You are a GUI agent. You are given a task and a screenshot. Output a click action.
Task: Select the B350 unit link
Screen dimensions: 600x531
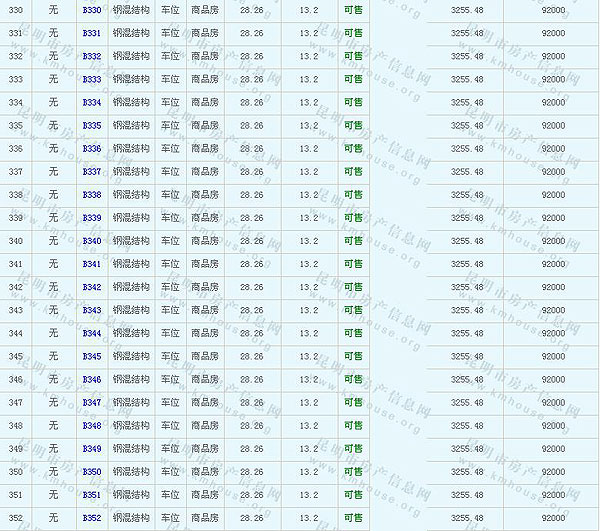click(92, 471)
